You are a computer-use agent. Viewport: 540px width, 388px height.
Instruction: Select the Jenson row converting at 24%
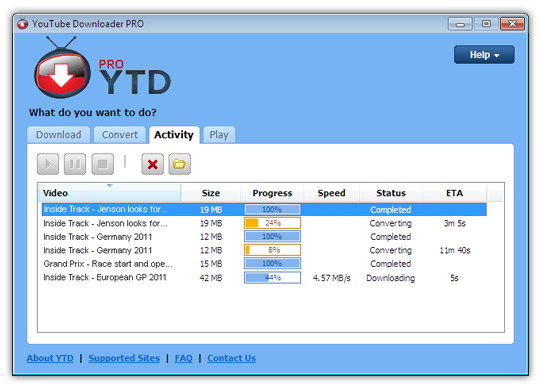coord(264,223)
